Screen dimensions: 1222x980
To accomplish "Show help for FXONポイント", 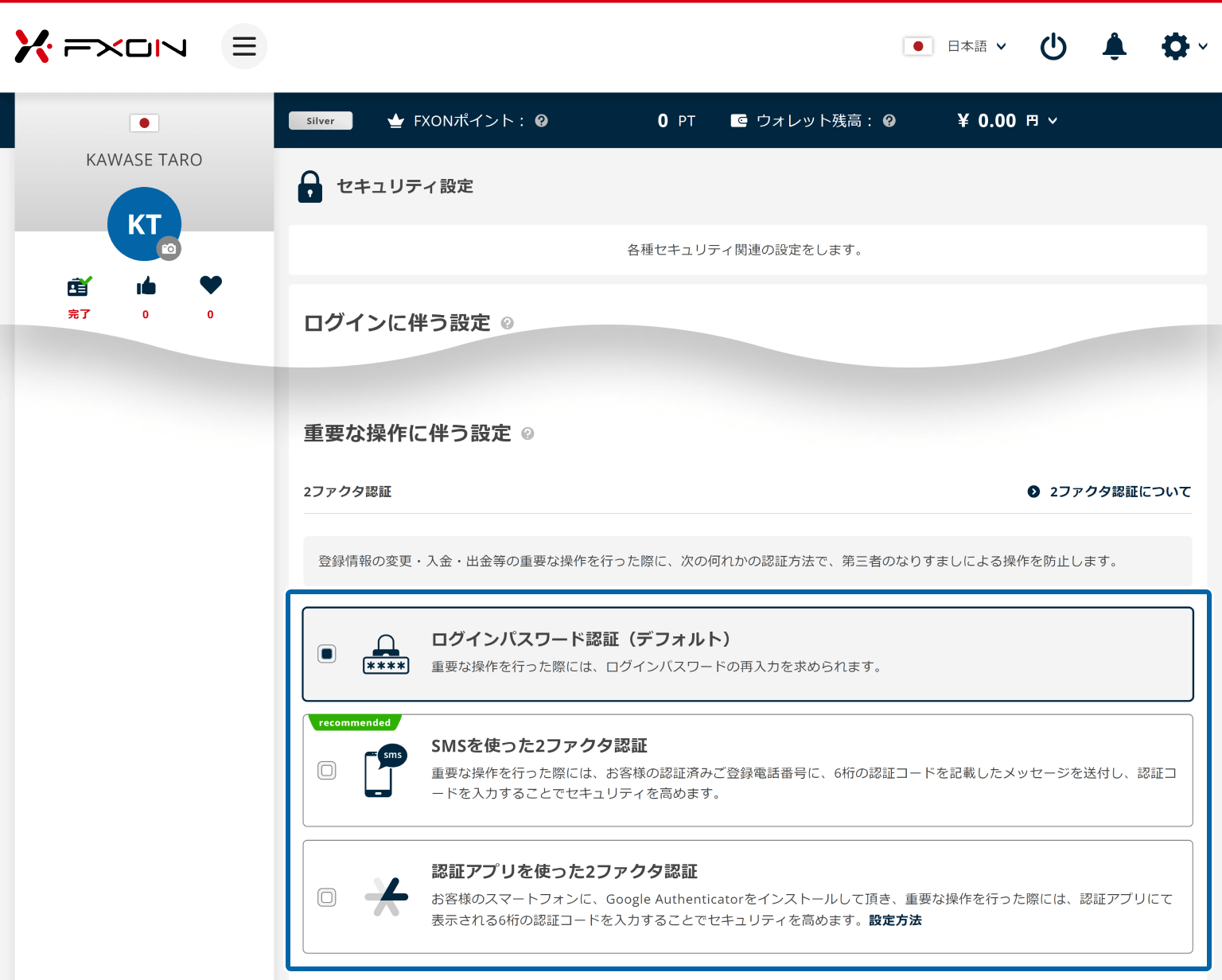I will (542, 121).
